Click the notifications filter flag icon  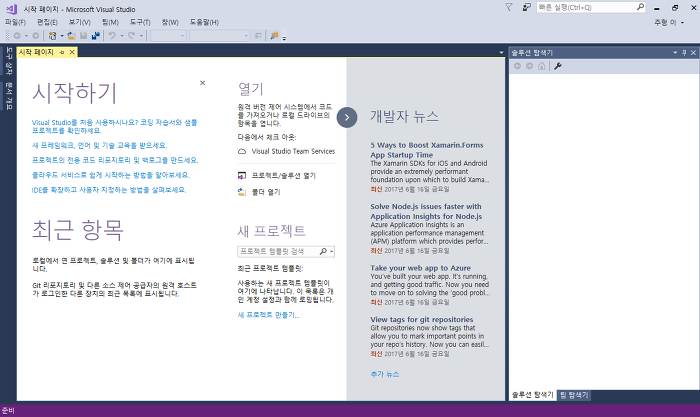click(508, 7)
